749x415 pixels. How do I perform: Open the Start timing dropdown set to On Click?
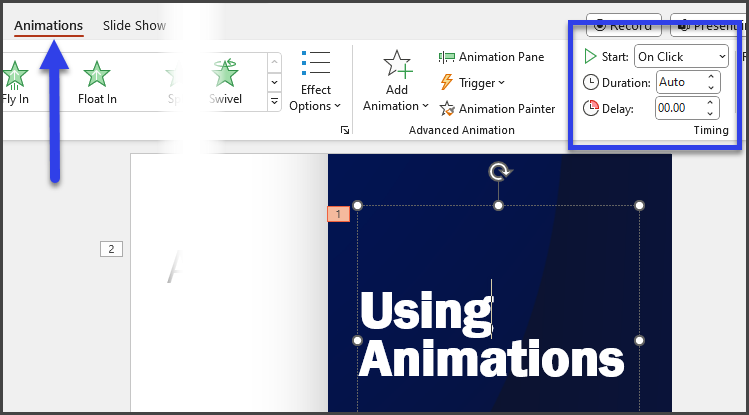click(681, 57)
